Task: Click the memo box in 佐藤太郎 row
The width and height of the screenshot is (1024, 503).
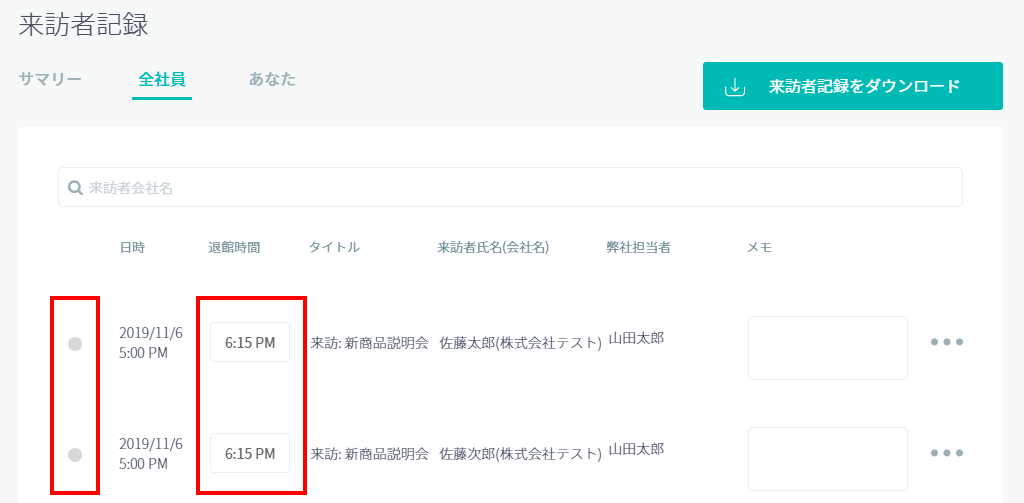Action: click(827, 348)
